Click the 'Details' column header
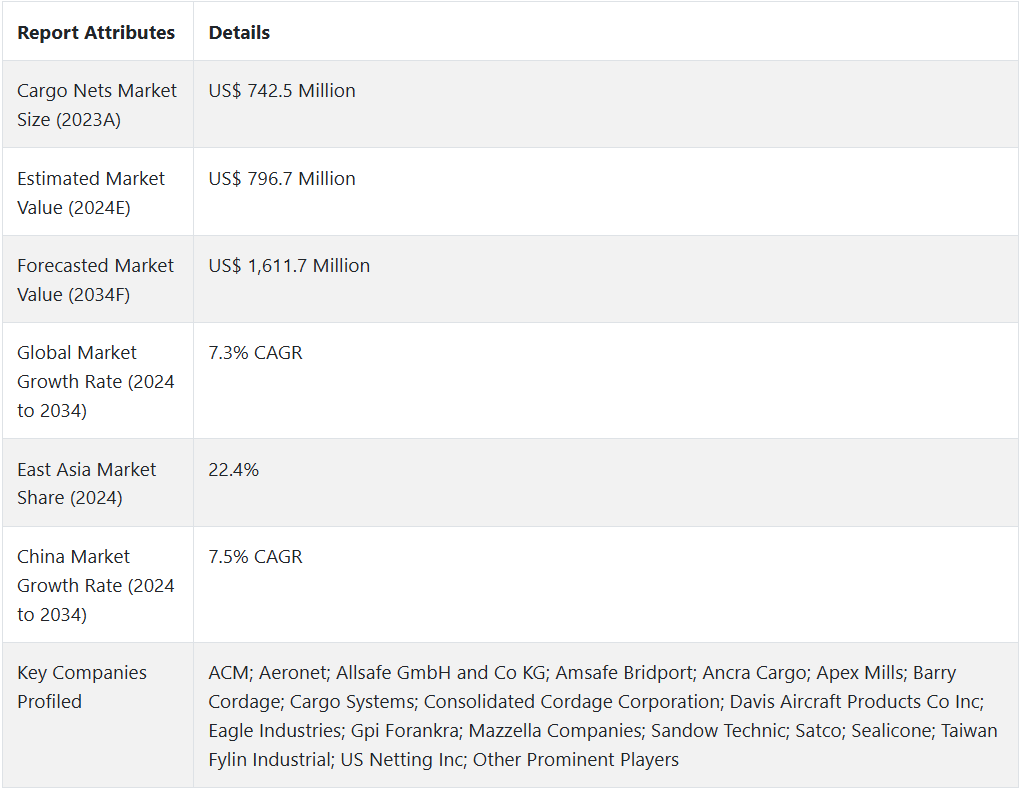 239,33
